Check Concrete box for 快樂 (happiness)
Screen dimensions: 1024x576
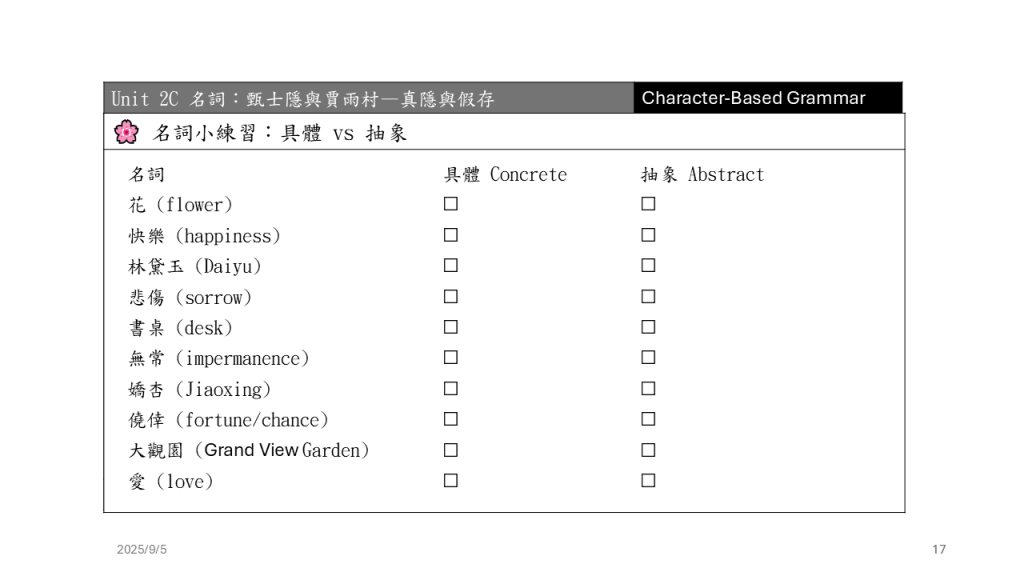tap(451, 235)
